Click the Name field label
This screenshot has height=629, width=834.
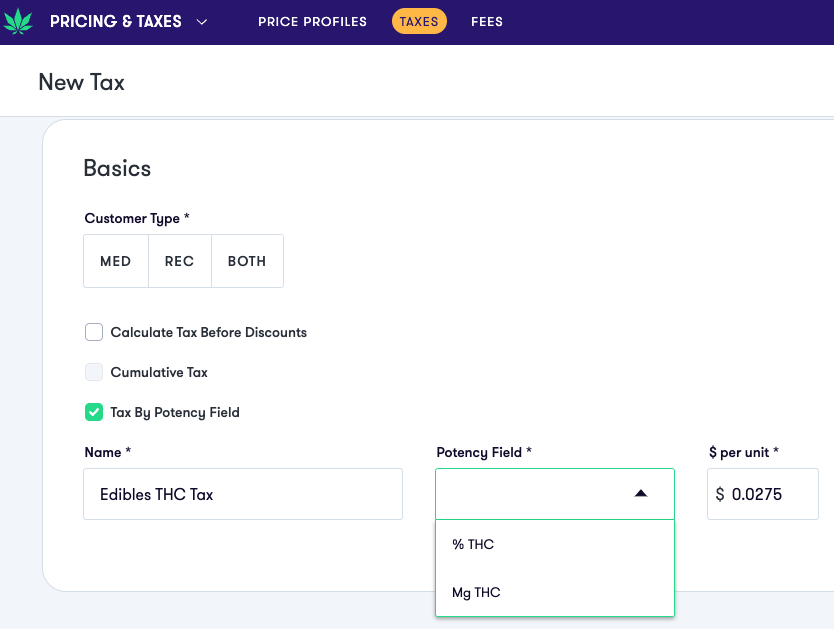(107, 452)
